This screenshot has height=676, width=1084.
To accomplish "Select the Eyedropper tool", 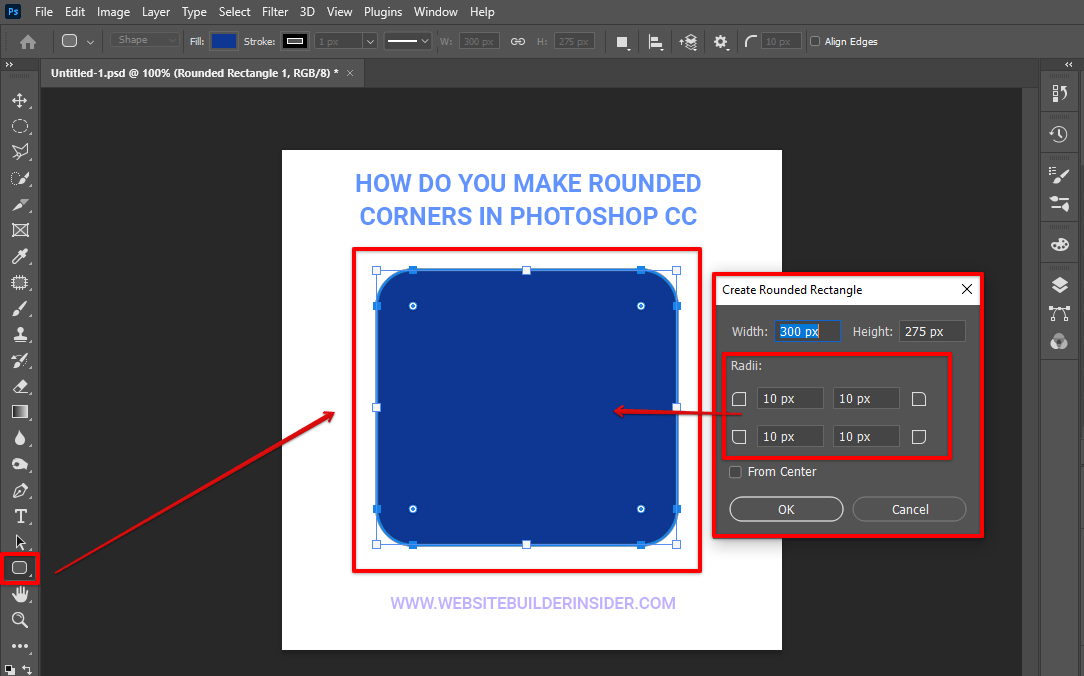I will click(20, 257).
